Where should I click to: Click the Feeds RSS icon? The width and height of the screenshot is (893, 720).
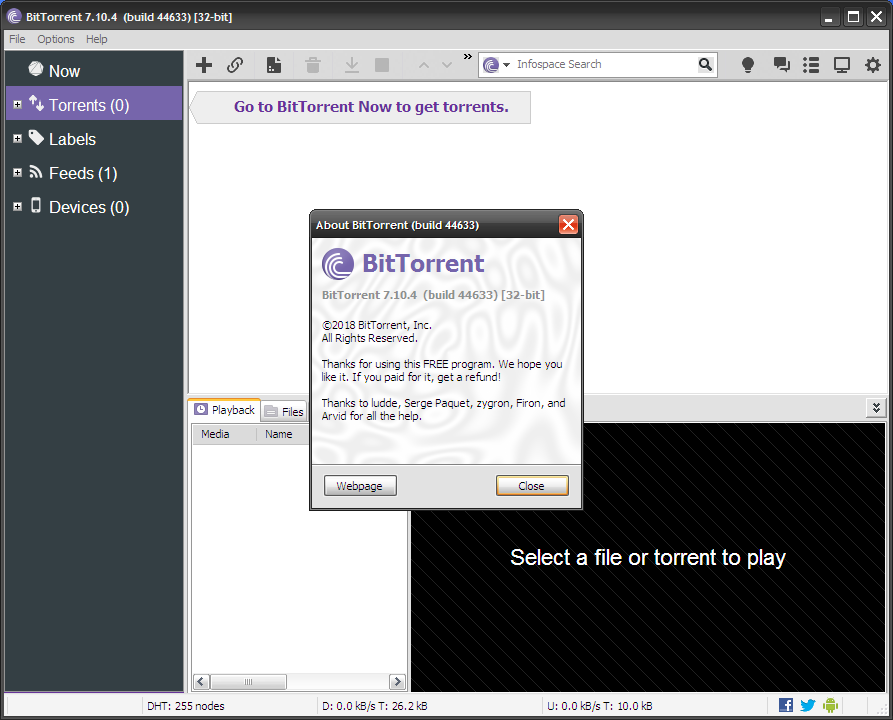(x=36, y=171)
